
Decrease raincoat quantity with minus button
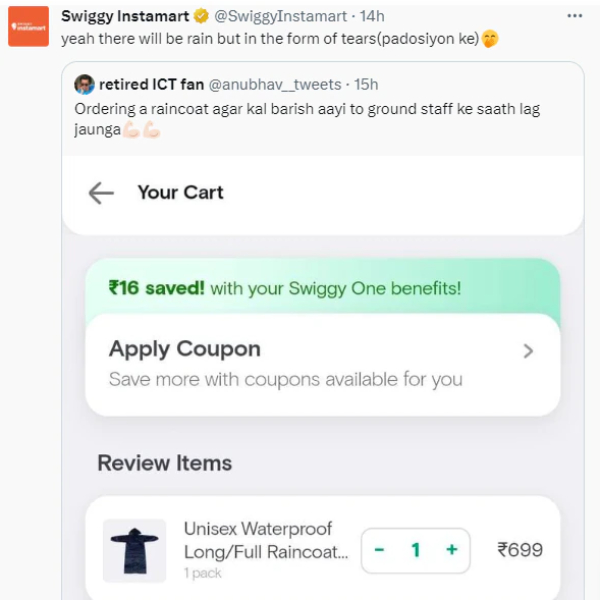(x=379, y=549)
